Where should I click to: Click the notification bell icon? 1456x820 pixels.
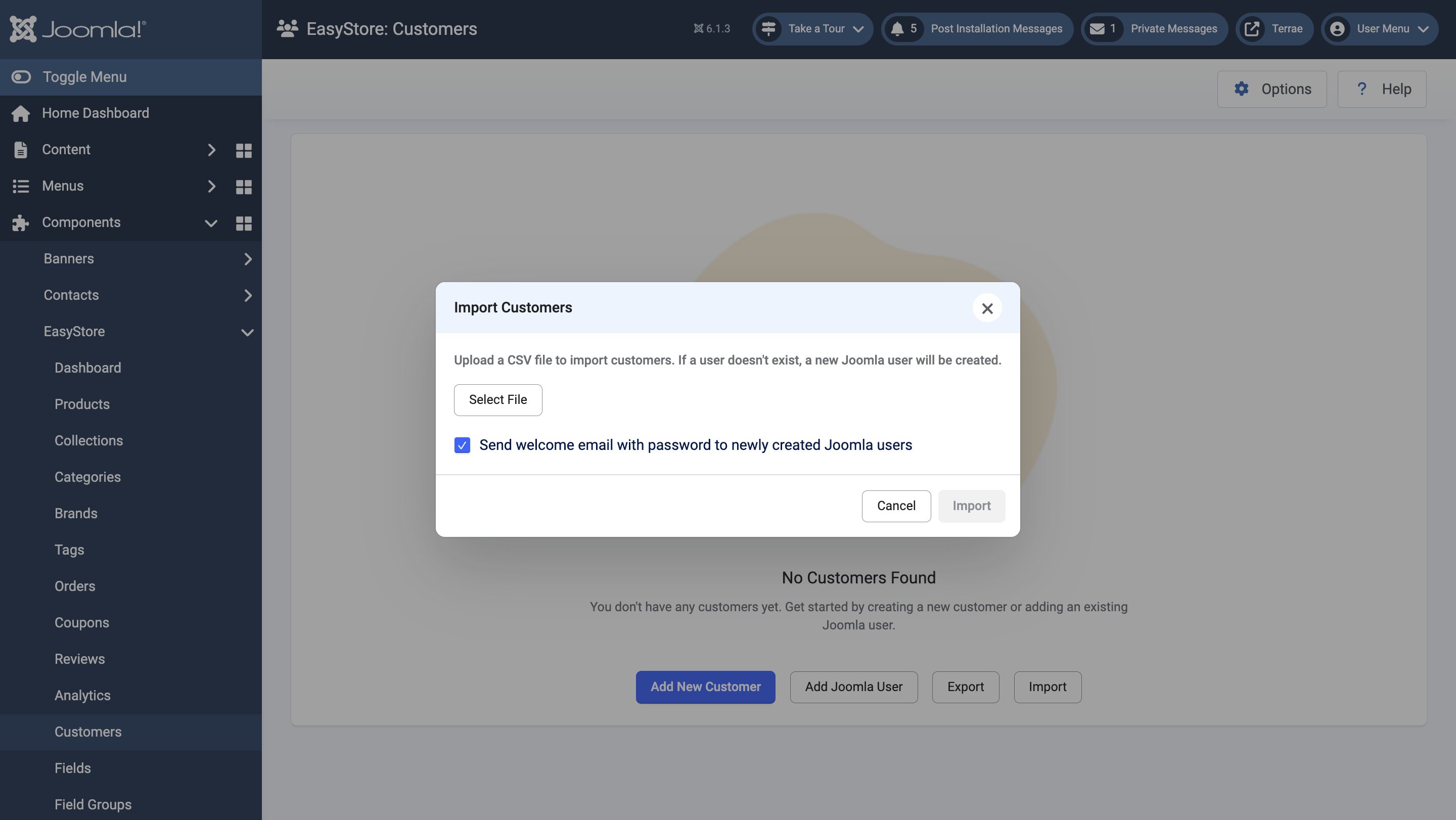coord(897,29)
